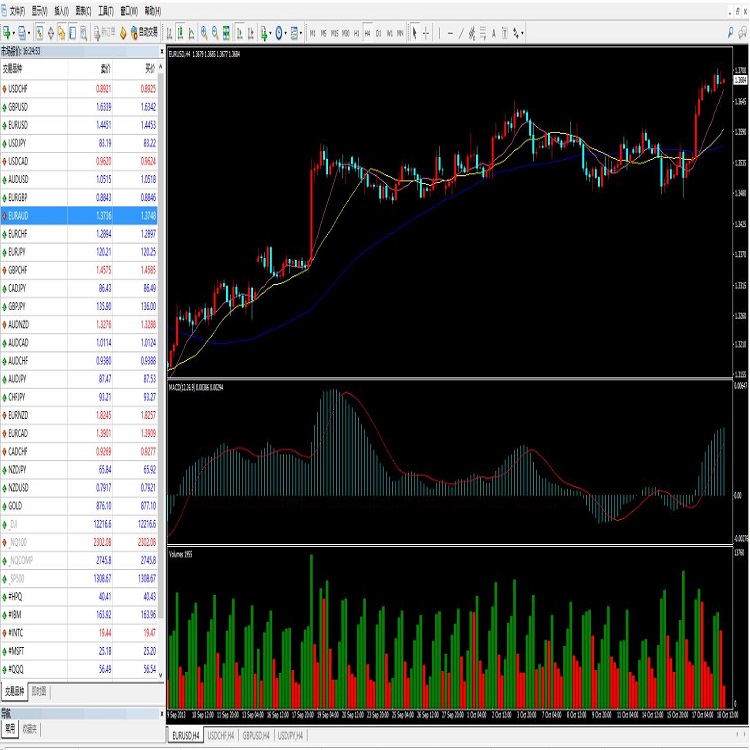Toggle the Strategy Tester magnifier icon
750x750 pixels.
point(84,33)
